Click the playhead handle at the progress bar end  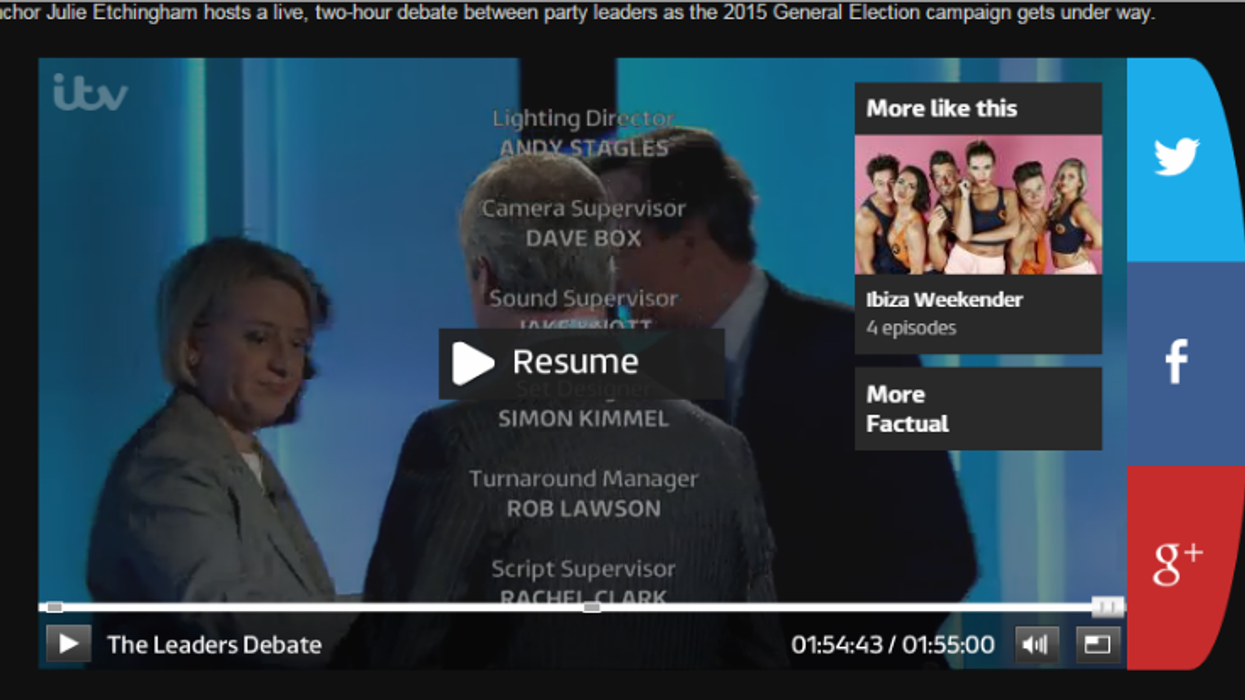(x=1106, y=606)
